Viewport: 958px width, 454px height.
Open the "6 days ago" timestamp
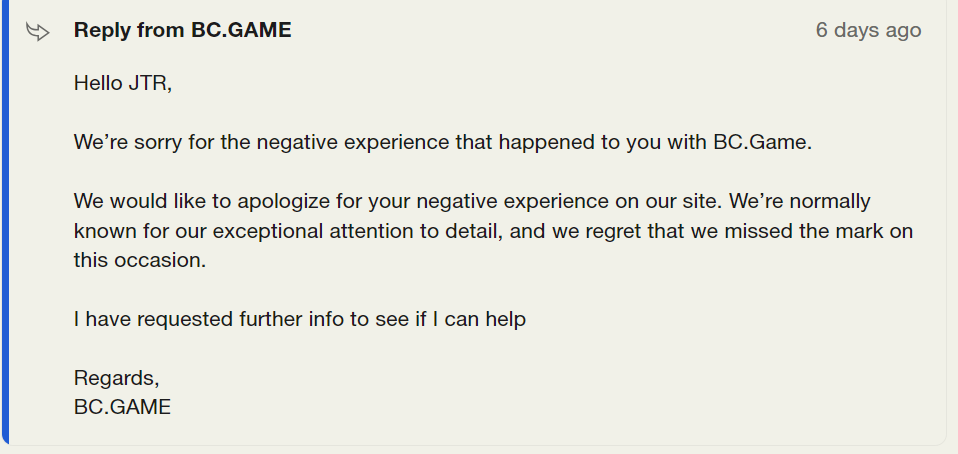[868, 30]
